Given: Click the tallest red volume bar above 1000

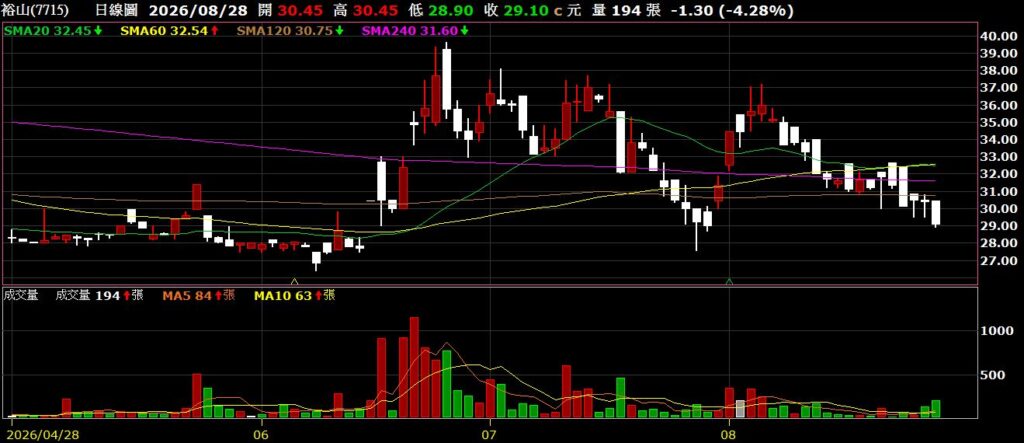Looking at the screenshot, I should click(414, 367).
